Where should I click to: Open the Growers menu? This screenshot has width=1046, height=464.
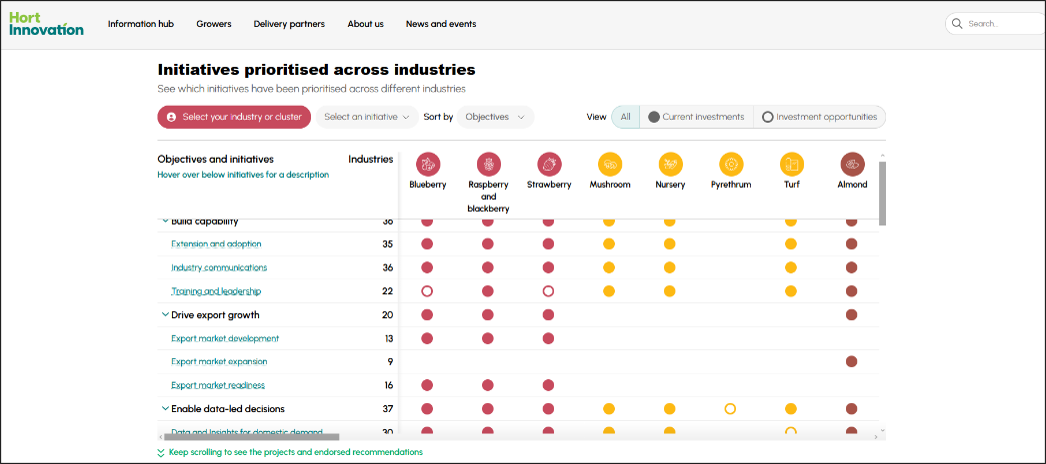pos(214,24)
